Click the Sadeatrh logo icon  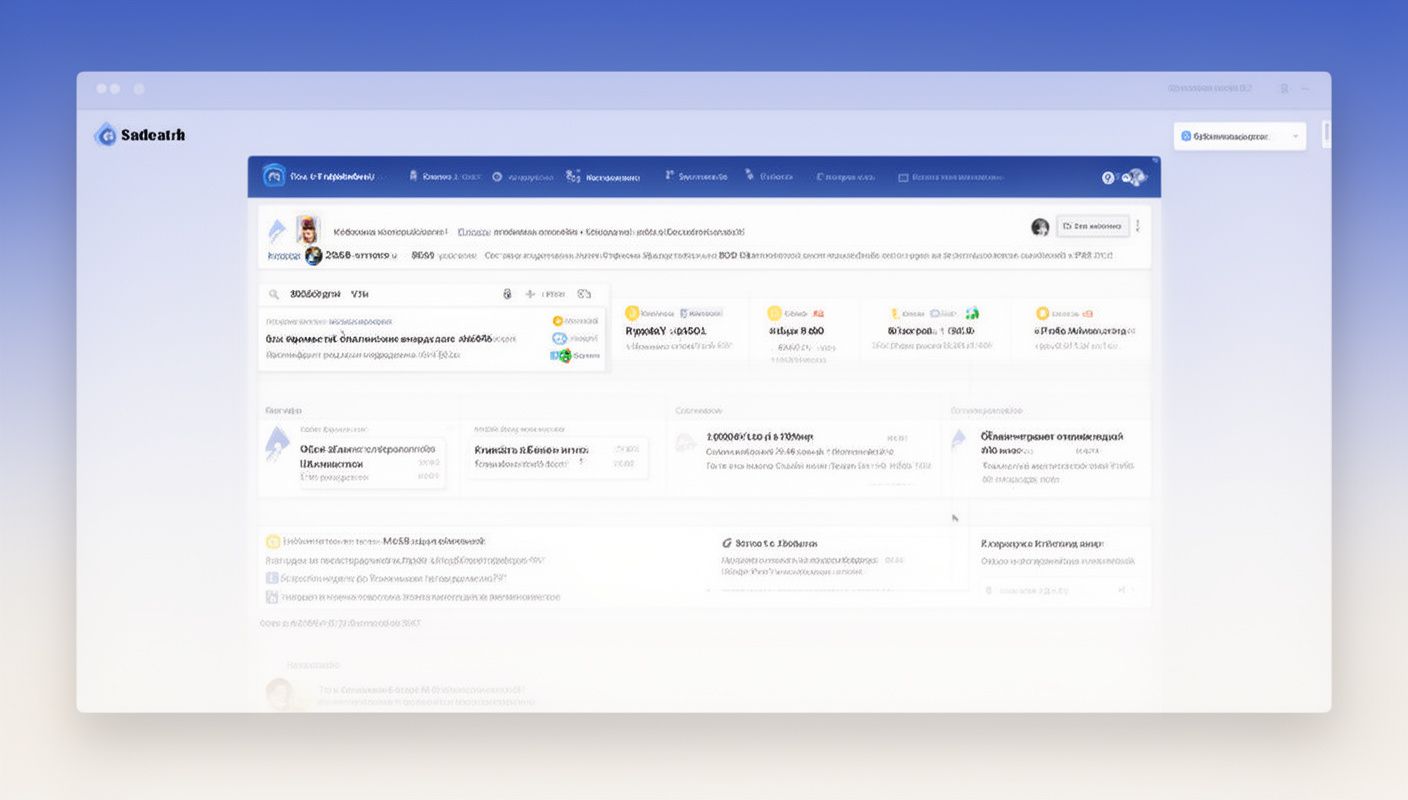105,135
